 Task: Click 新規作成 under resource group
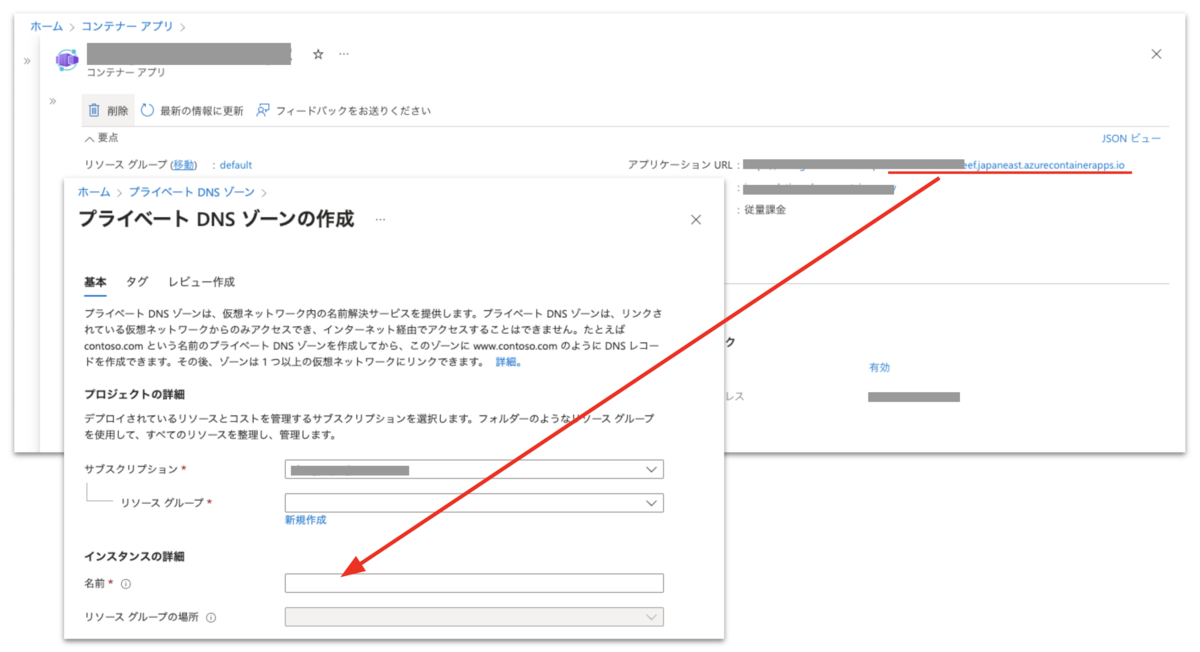coord(305,520)
